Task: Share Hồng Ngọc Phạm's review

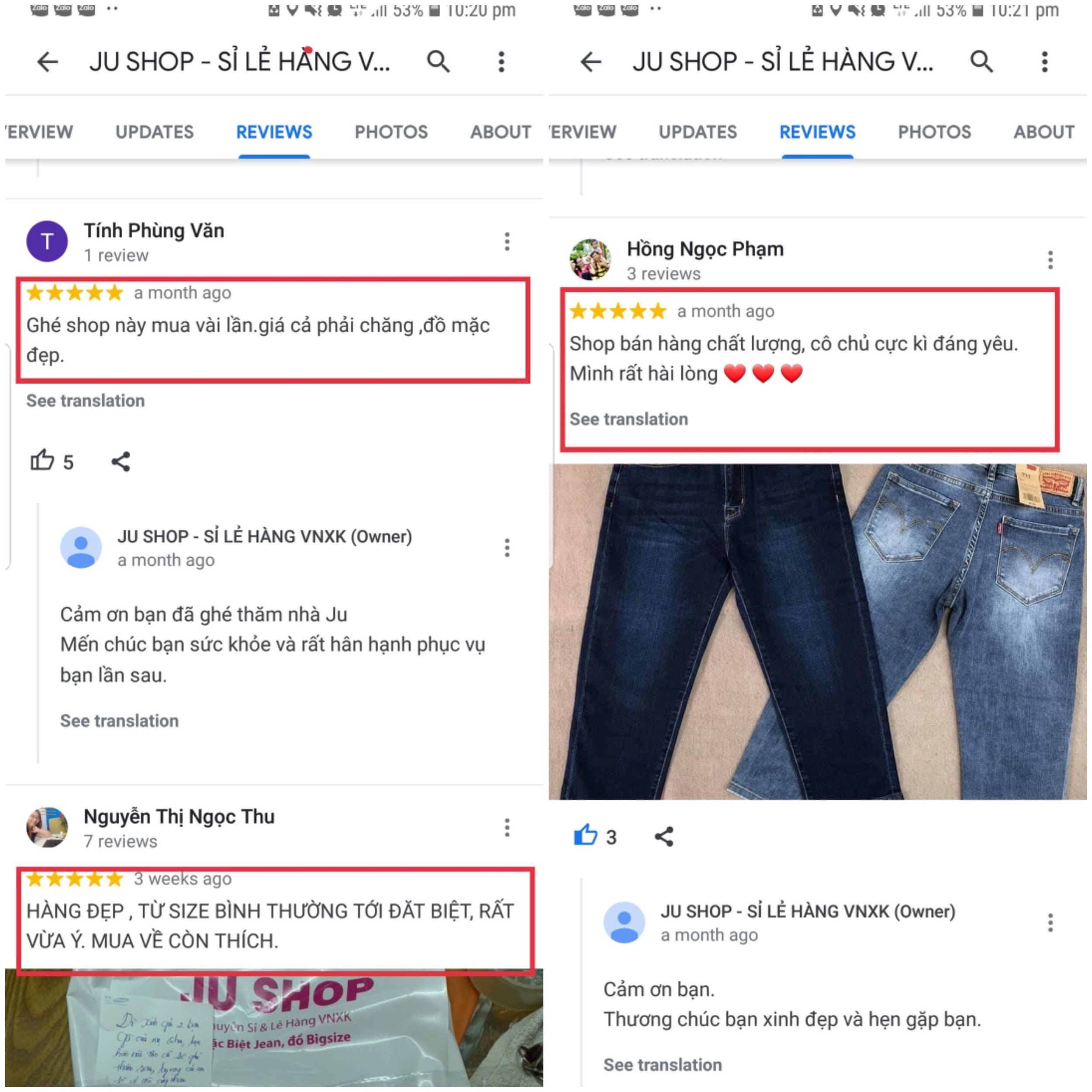Action: click(664, 836)
